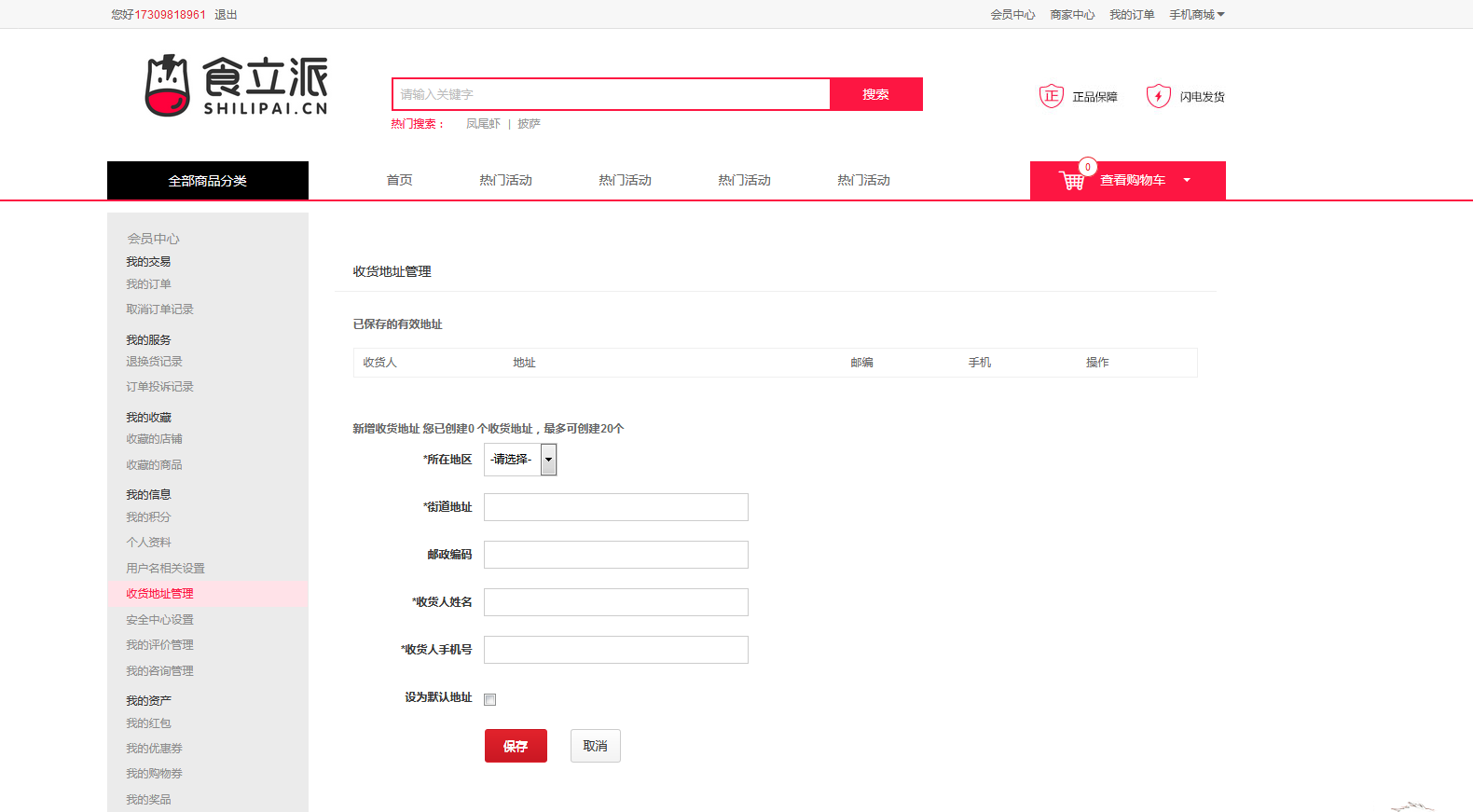Open 订单投诉记录 in the sidebar
1473x812 pixels.
coord(159,387)
